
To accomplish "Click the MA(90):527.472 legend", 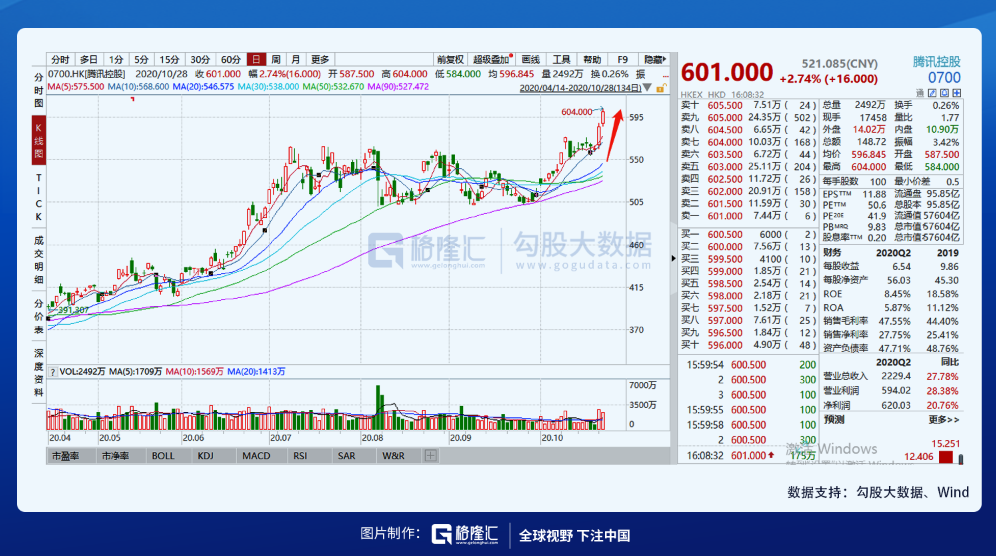I will [398, 86].
